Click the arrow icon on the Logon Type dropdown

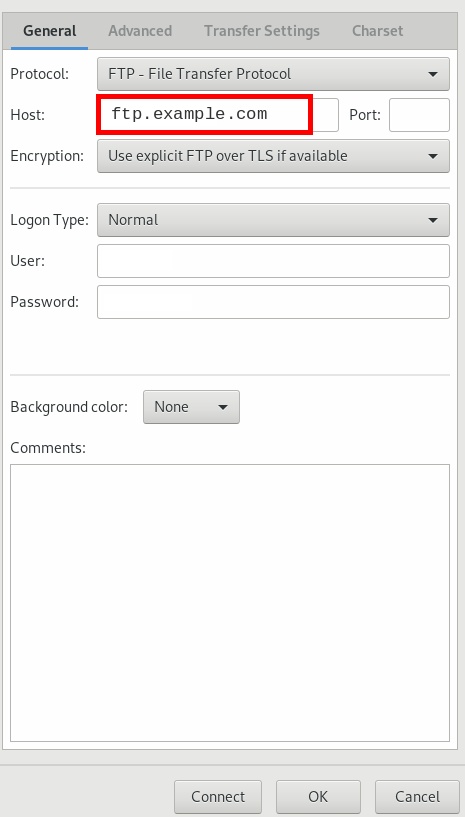coord(432,220)
